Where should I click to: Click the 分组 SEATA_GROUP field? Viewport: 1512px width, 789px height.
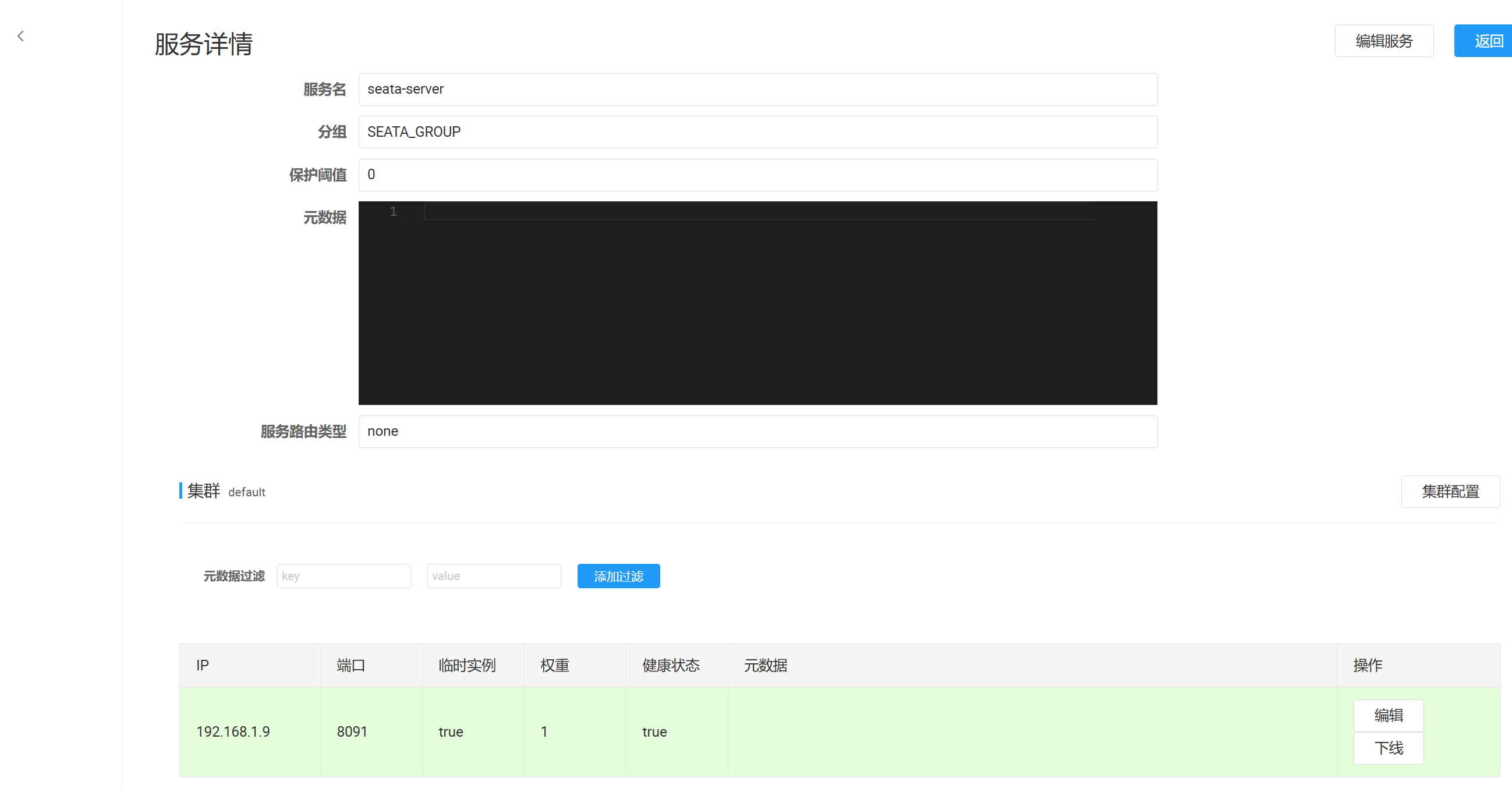point(757,132)
